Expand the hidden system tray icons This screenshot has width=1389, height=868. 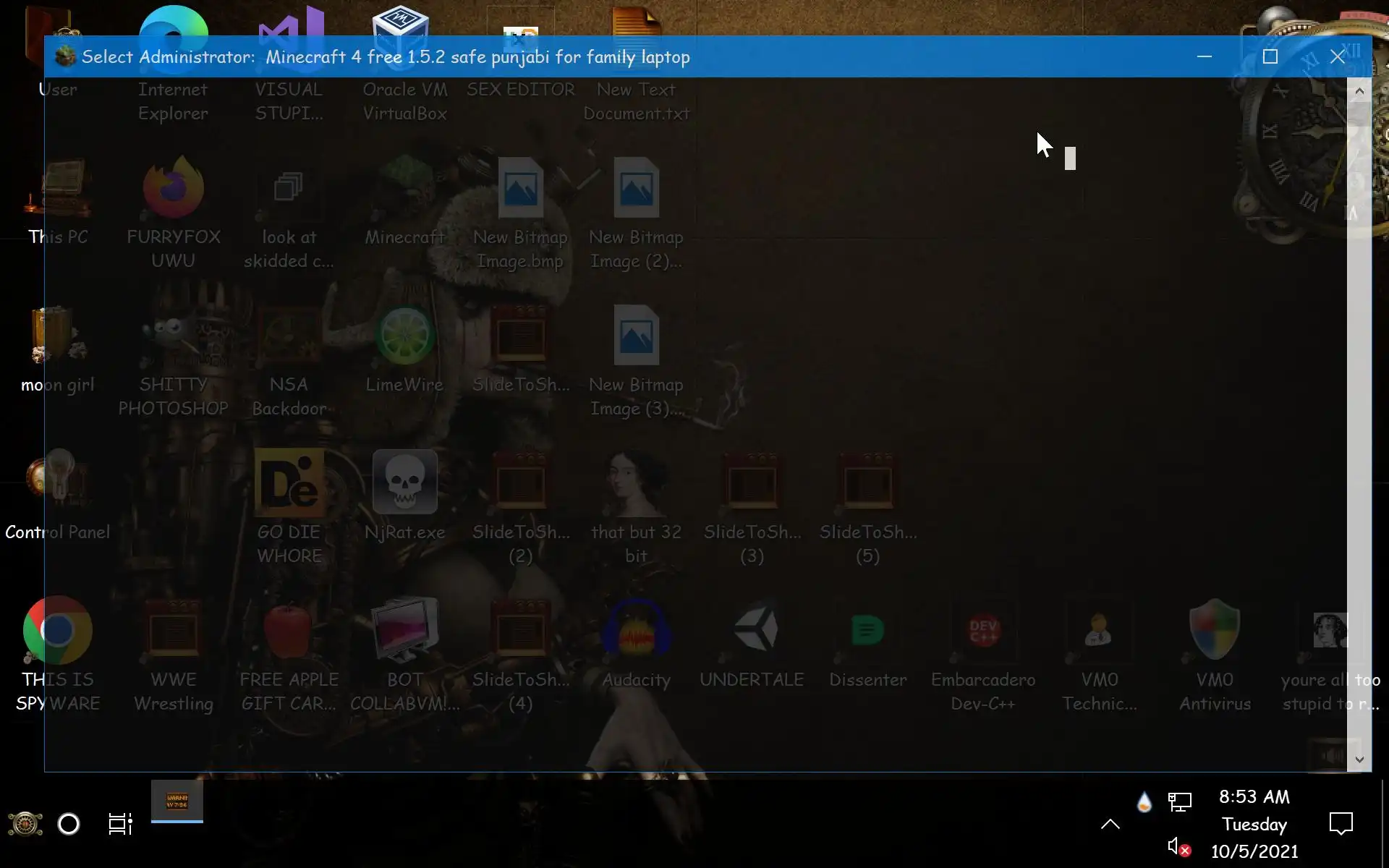[1110, 824]
